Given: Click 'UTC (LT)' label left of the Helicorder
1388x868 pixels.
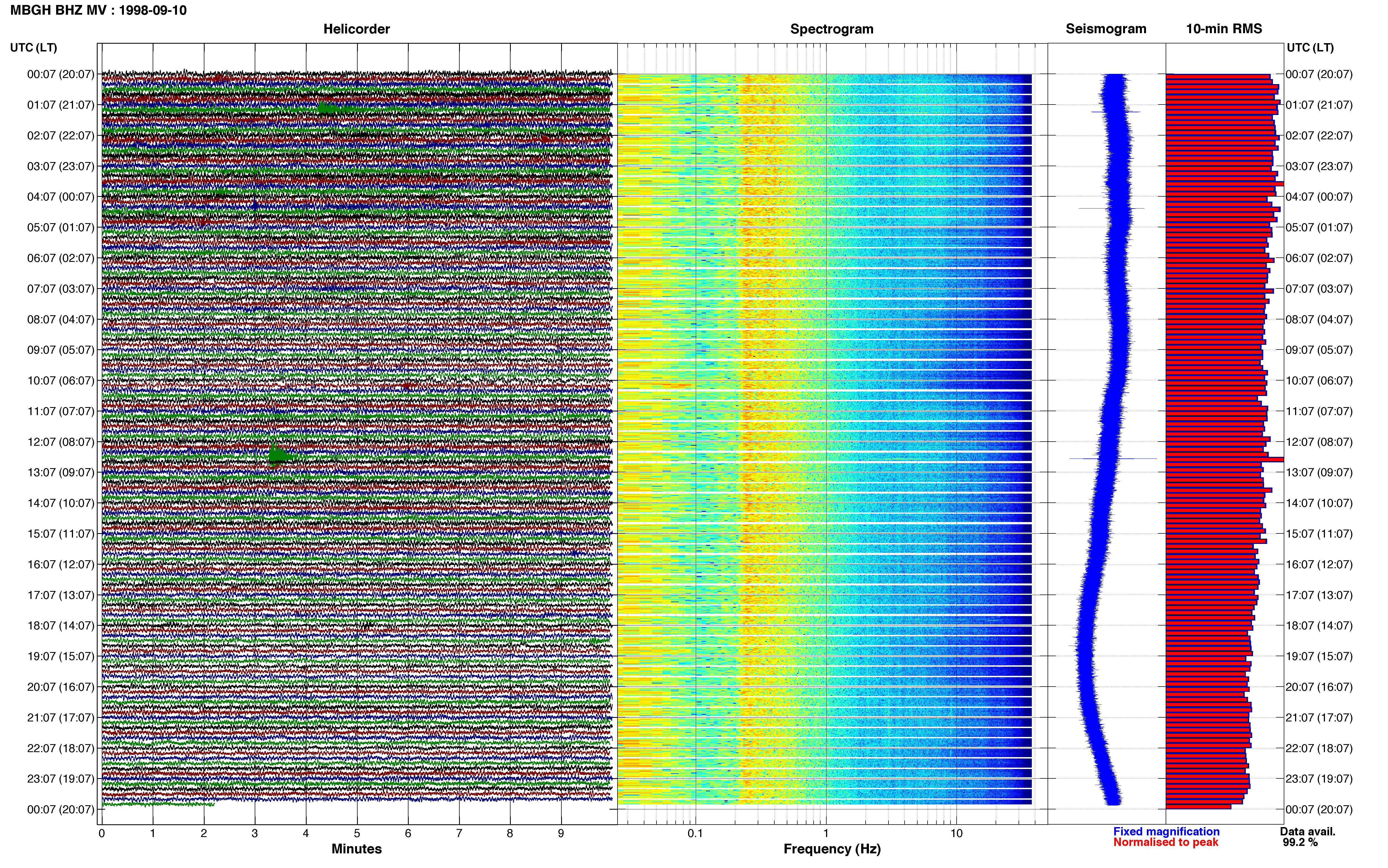Looking at the screenshot, I should [33, 48].
